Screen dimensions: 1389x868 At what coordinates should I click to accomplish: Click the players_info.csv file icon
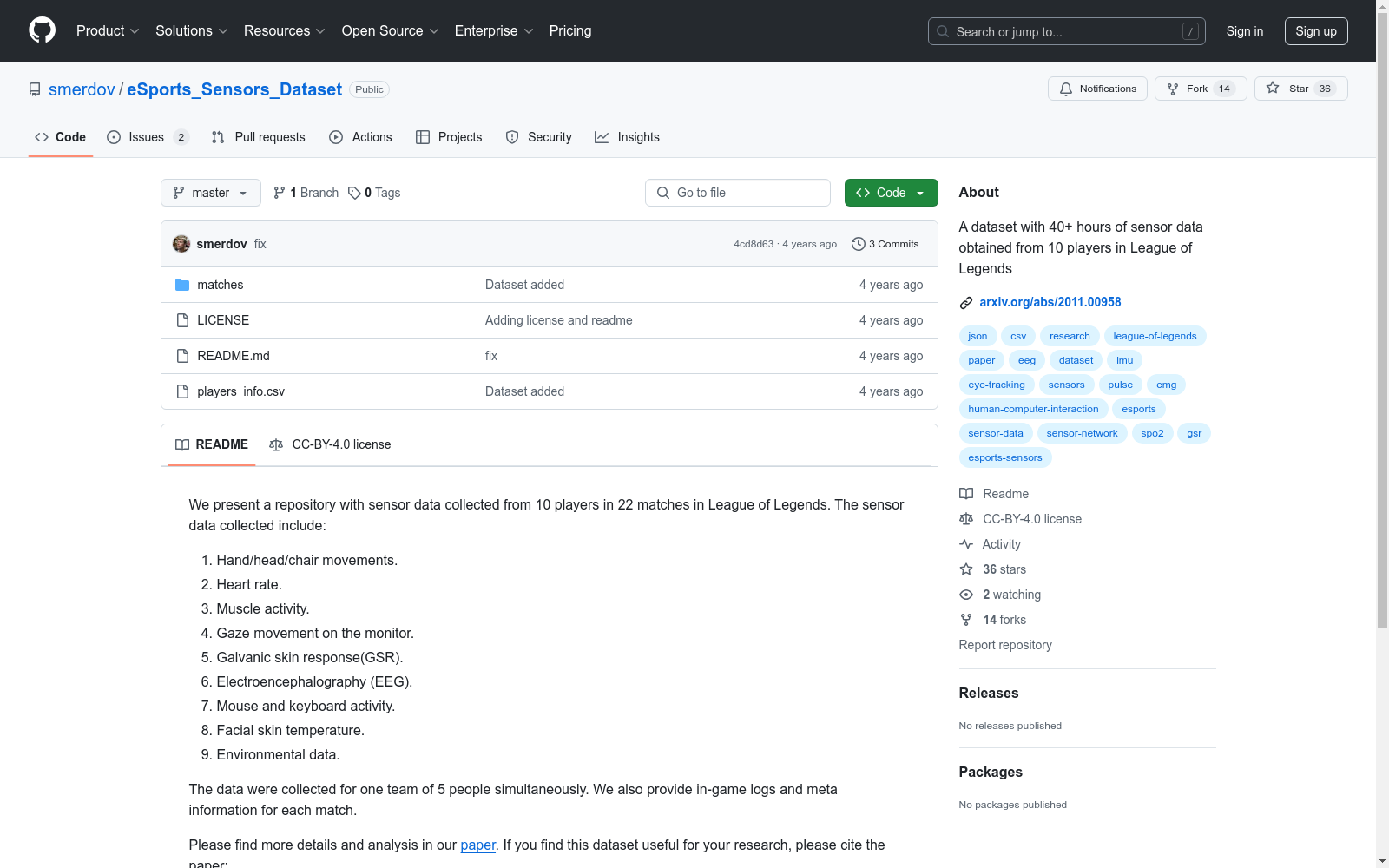[x=182, y=391]
